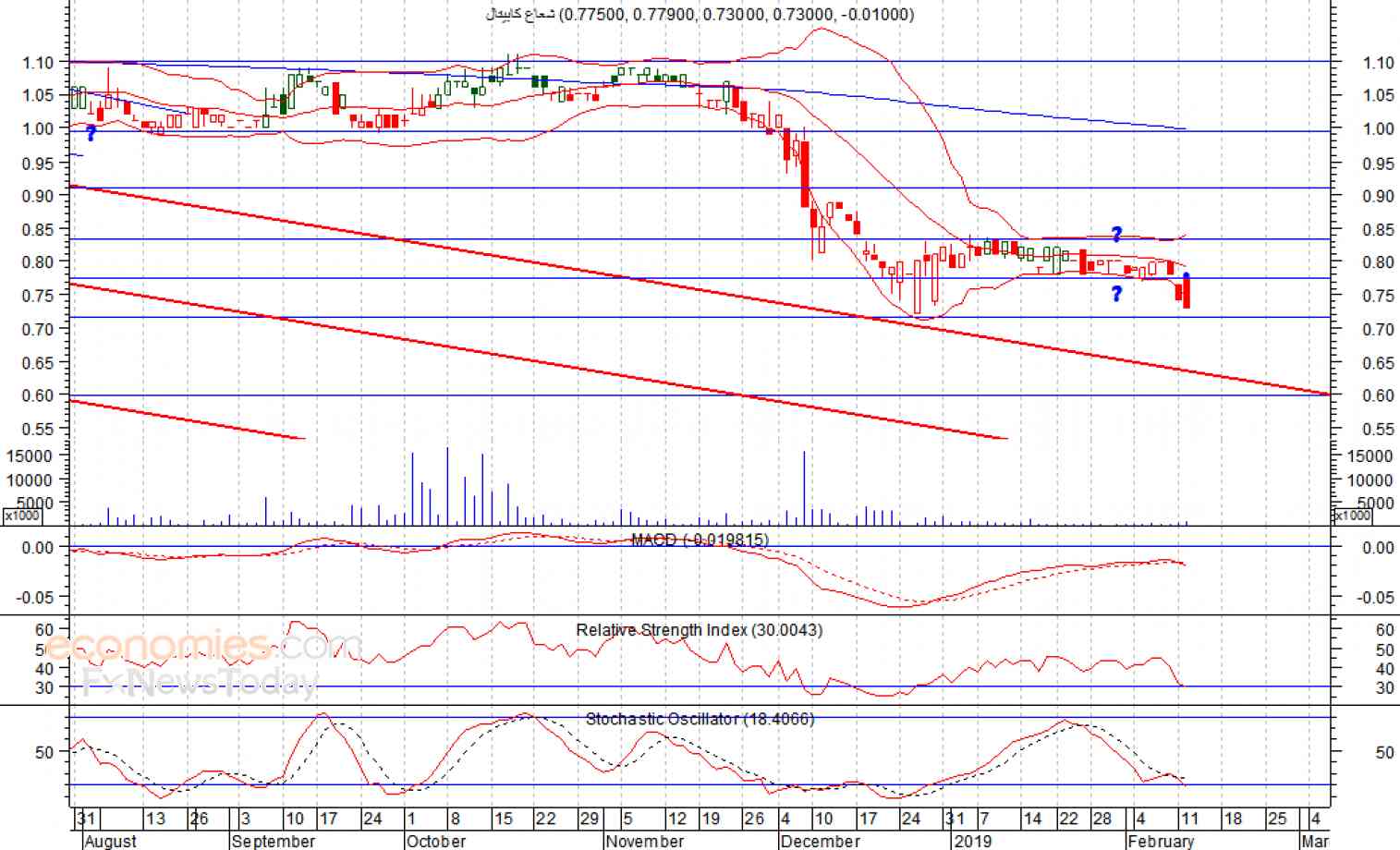
Task: Click the 15000 volume label on left axis
Action: tap(30, 455)
